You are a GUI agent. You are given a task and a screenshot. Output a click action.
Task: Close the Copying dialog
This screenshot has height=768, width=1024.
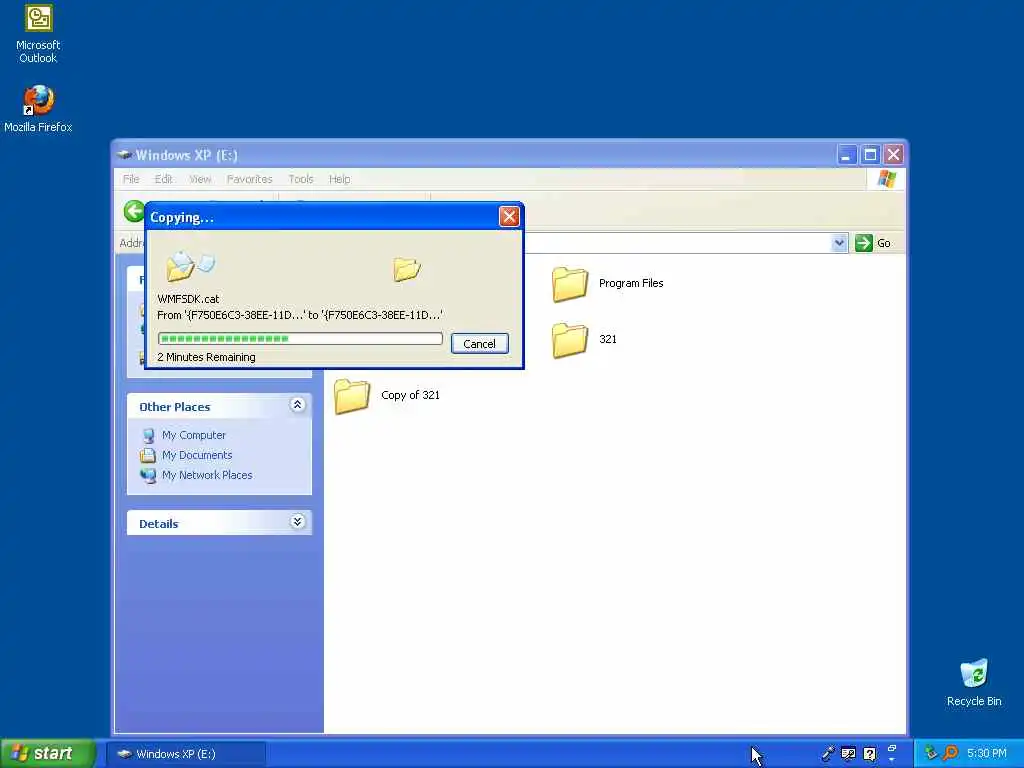pyautogui.click(x=509, y=216)
